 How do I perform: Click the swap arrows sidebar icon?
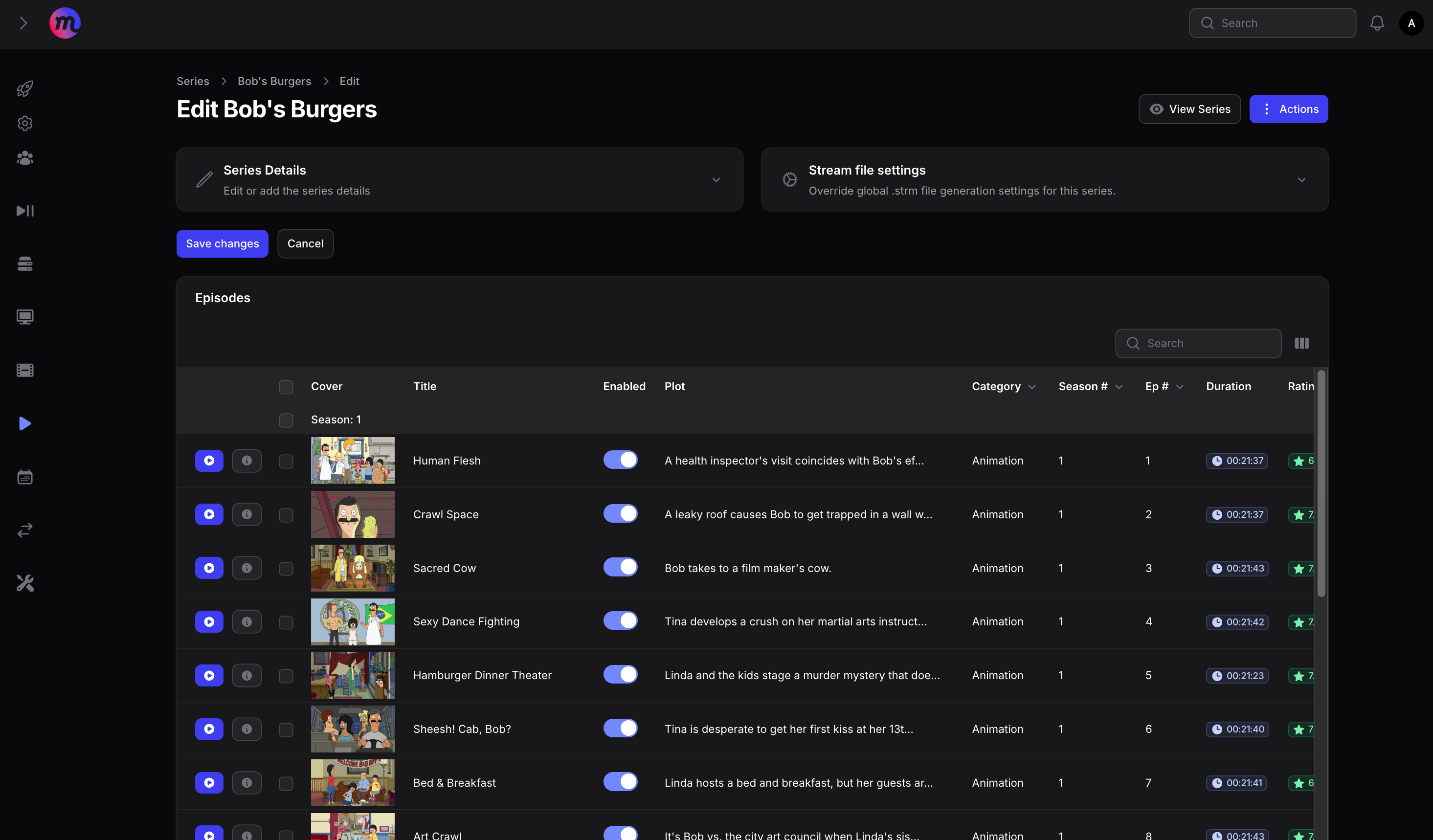[24, 531]
